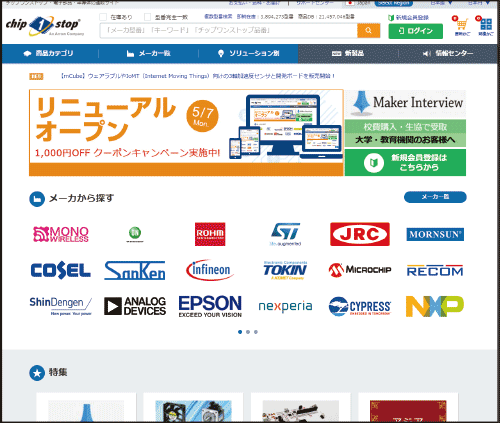Open the blue grid basket icon
The height and width of the screenshot is (423, 500).
[486, 25]
